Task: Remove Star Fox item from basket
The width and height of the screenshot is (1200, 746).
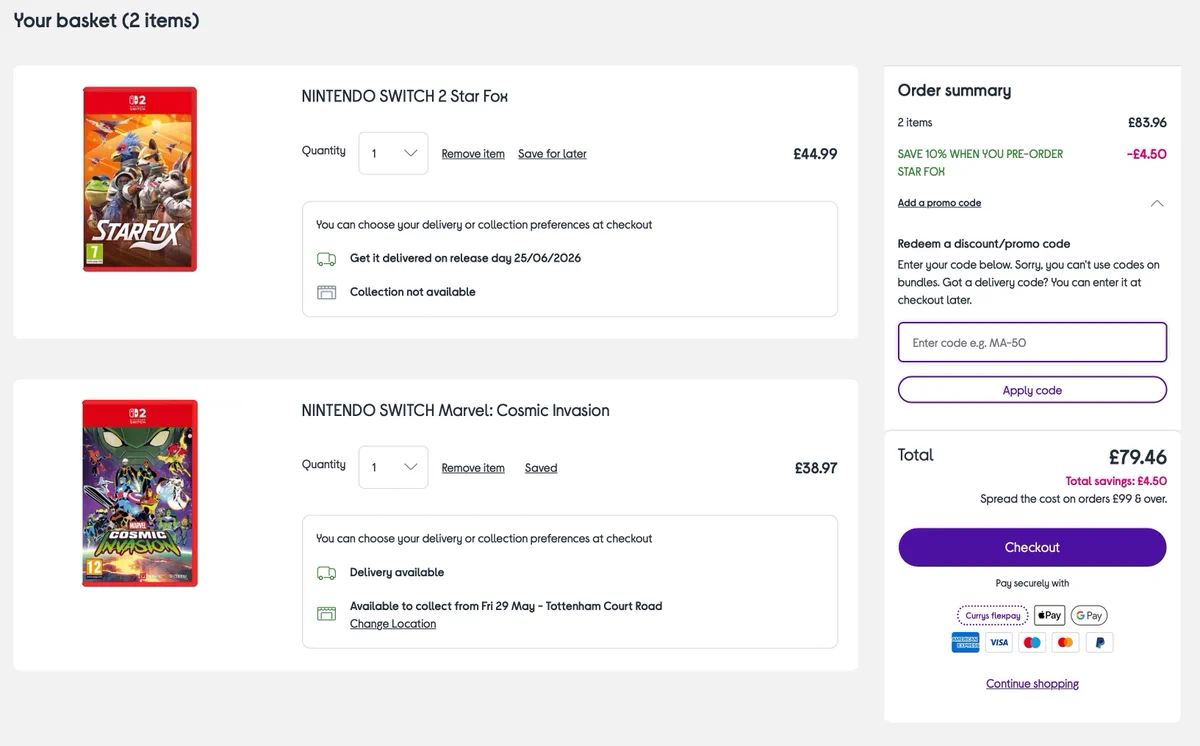Action: coord(473,154)
